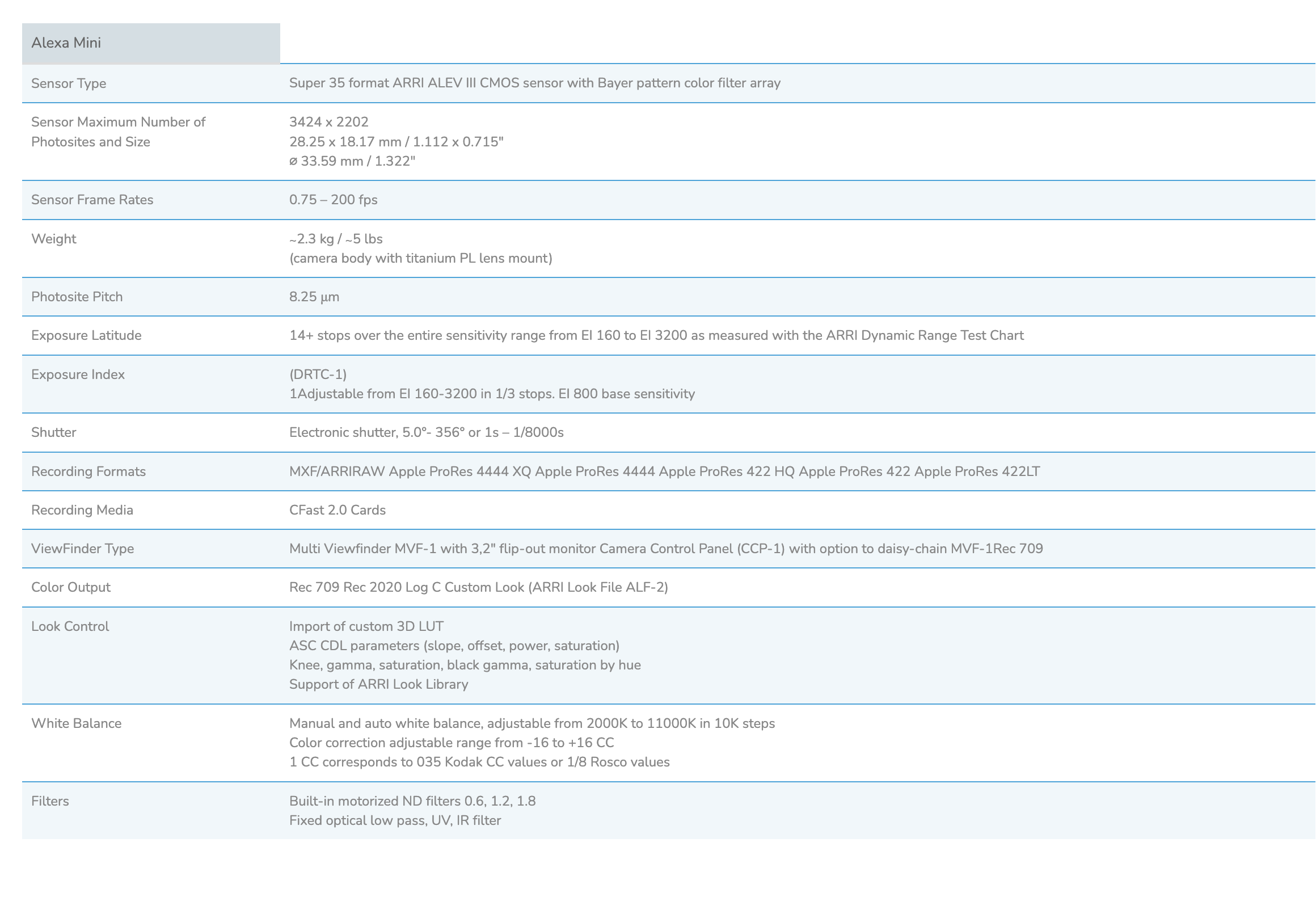Image resolution: width=1316 pixels, height=910 pixels.
Task: Click the Rec 709 Rec 2020 Log C text
Action: click(x=478, y=587)
